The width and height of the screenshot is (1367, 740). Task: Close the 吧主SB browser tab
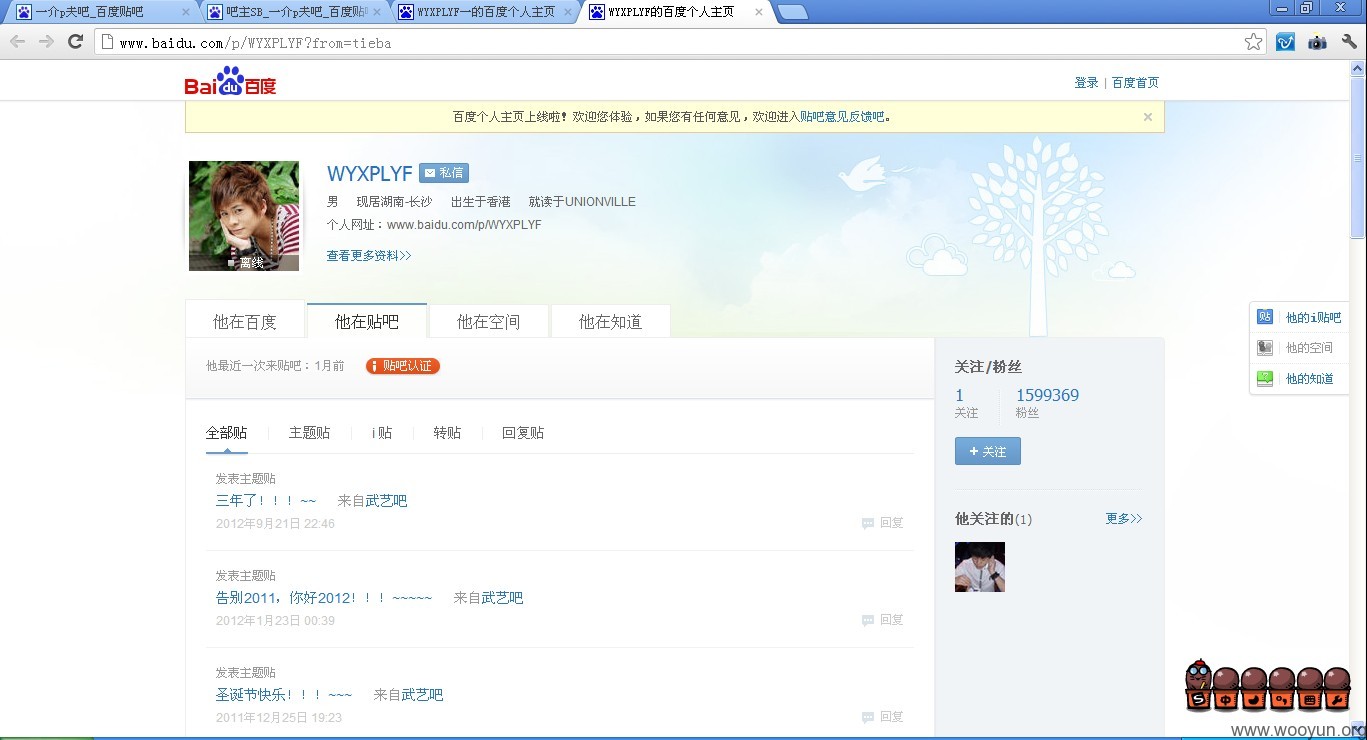pyautogui.click(x=377, y=13)
